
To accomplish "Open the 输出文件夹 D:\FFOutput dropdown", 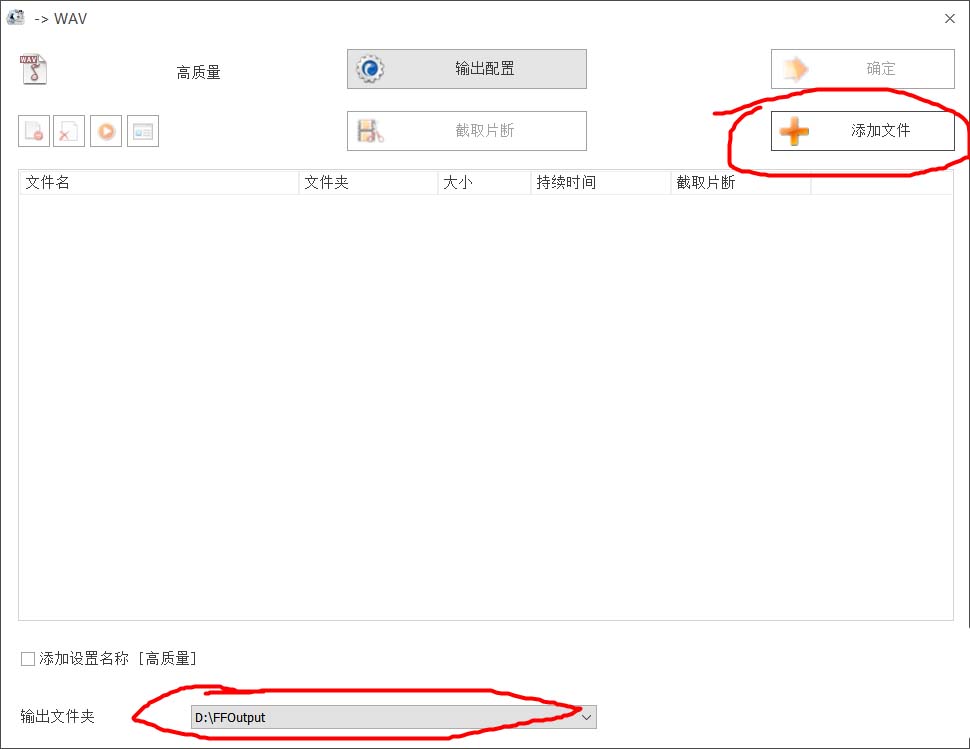I will point(393,717).
